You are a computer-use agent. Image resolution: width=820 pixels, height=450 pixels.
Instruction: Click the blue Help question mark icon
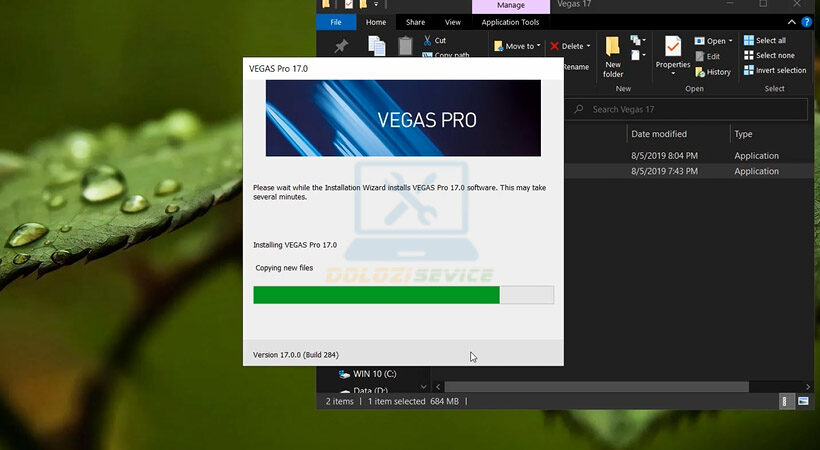click(807, 22)
